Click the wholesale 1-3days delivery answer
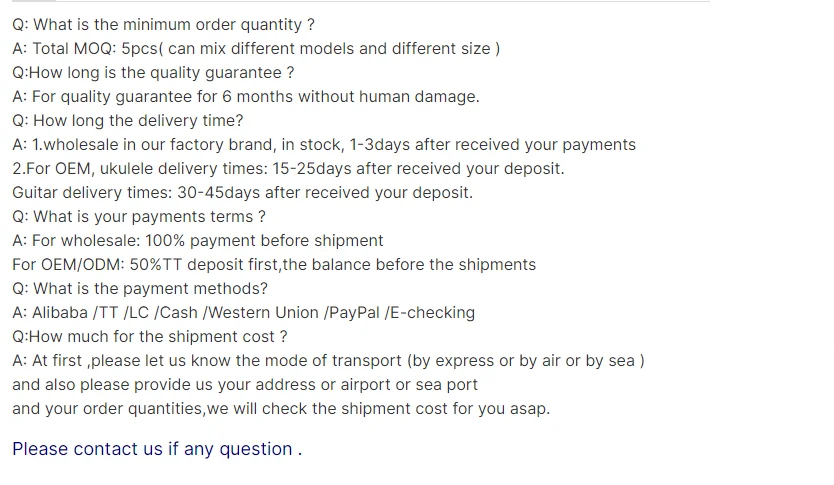 pos(324,145)
